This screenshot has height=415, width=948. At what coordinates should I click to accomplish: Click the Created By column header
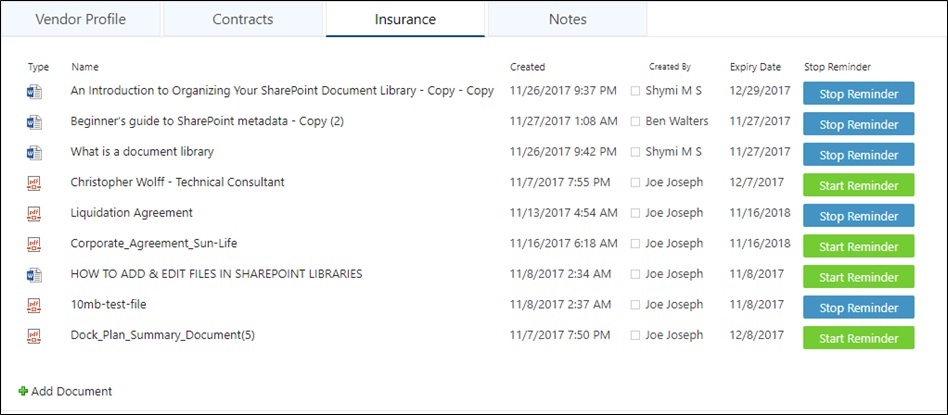[670, 67]
